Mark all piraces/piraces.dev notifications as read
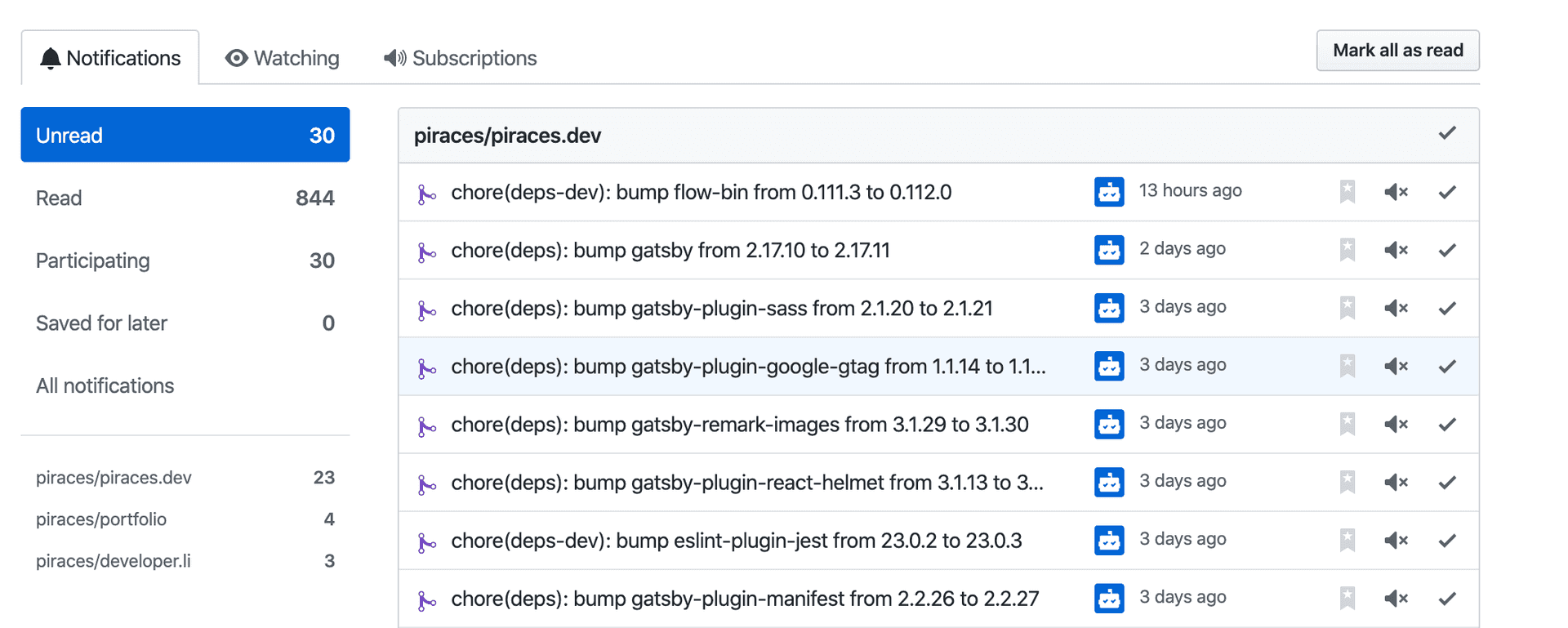The width and height of the screenshot is (1568, 628). [1446, 133]
